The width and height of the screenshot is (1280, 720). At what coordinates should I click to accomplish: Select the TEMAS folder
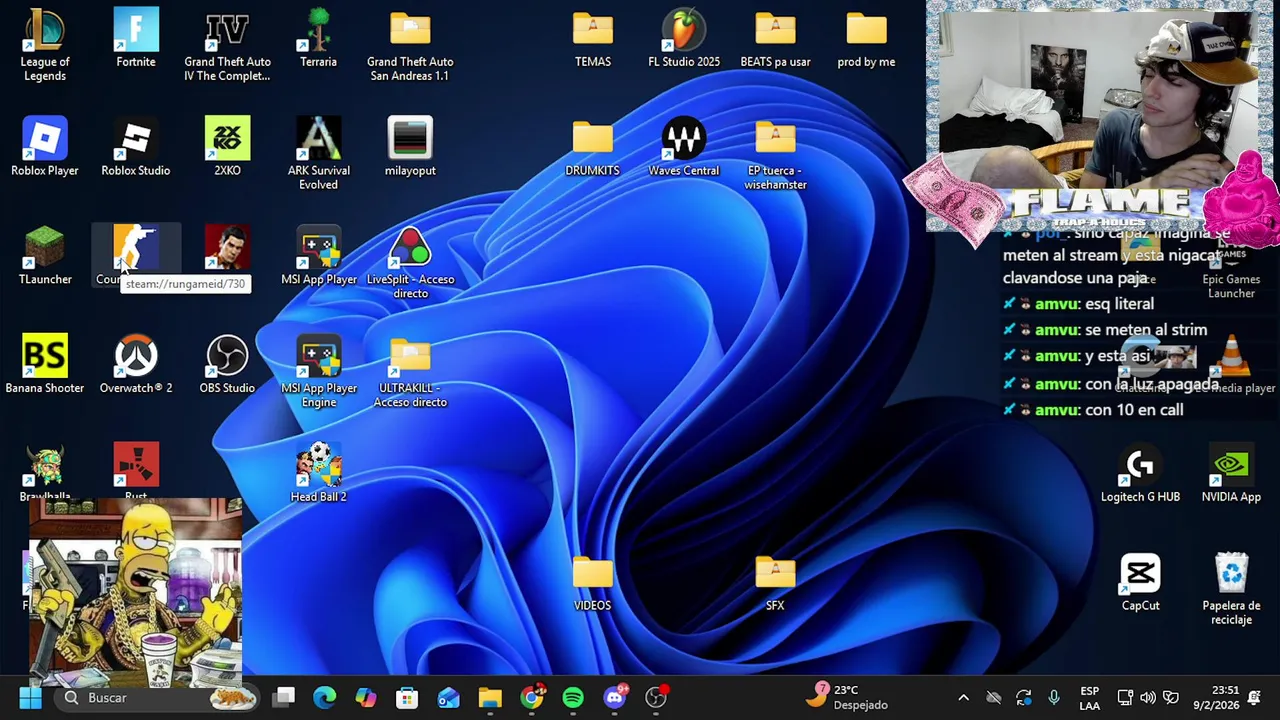593,38
